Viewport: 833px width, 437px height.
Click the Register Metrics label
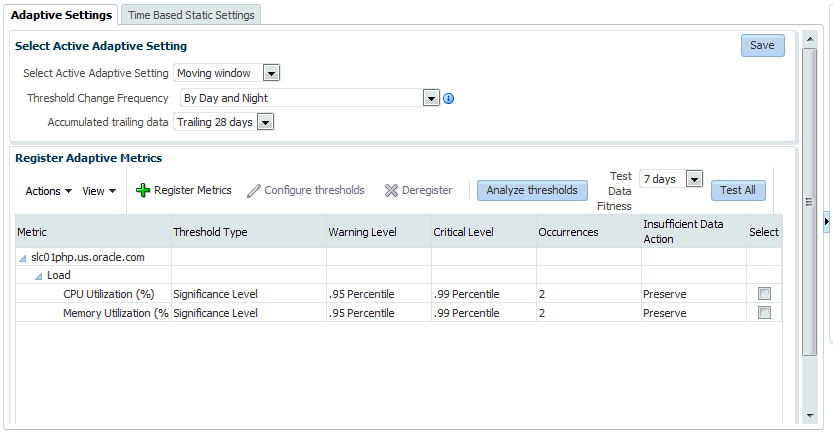pyautogui.click(x=192, y=190)
